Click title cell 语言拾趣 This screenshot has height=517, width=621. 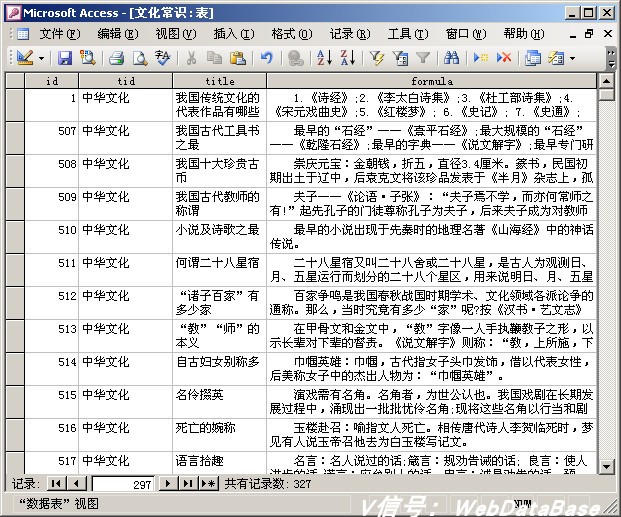[220, 463]
